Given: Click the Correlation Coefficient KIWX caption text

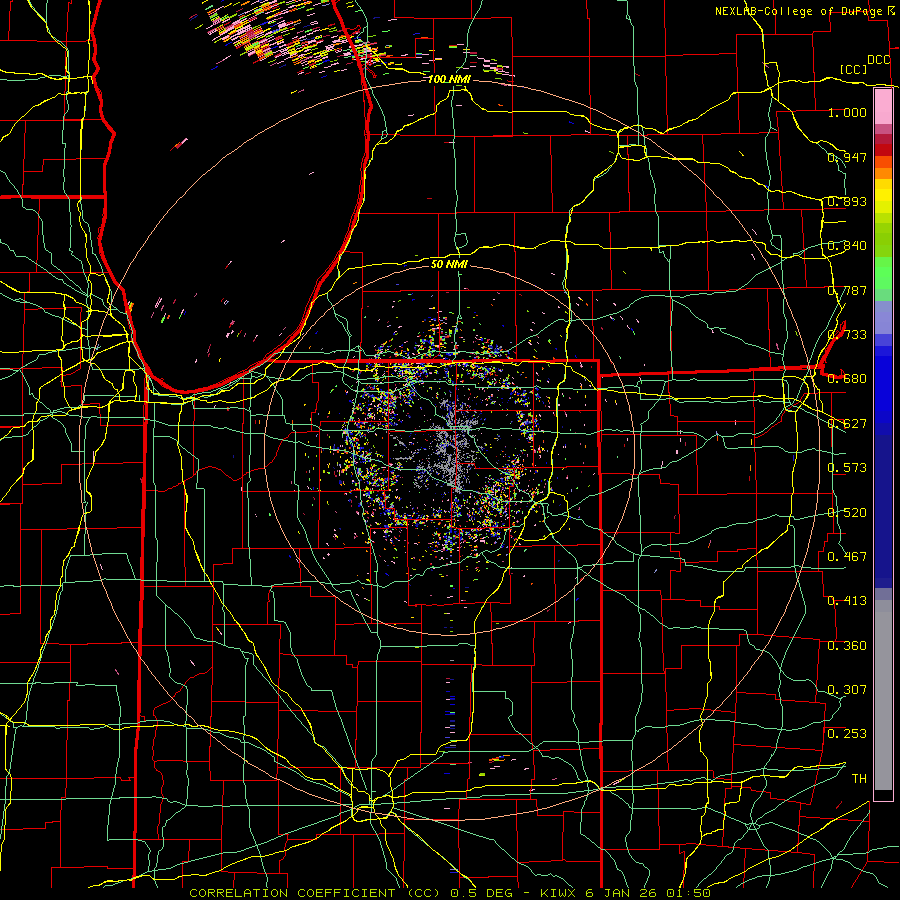Looking at the screenshot, I should (450, 893).
